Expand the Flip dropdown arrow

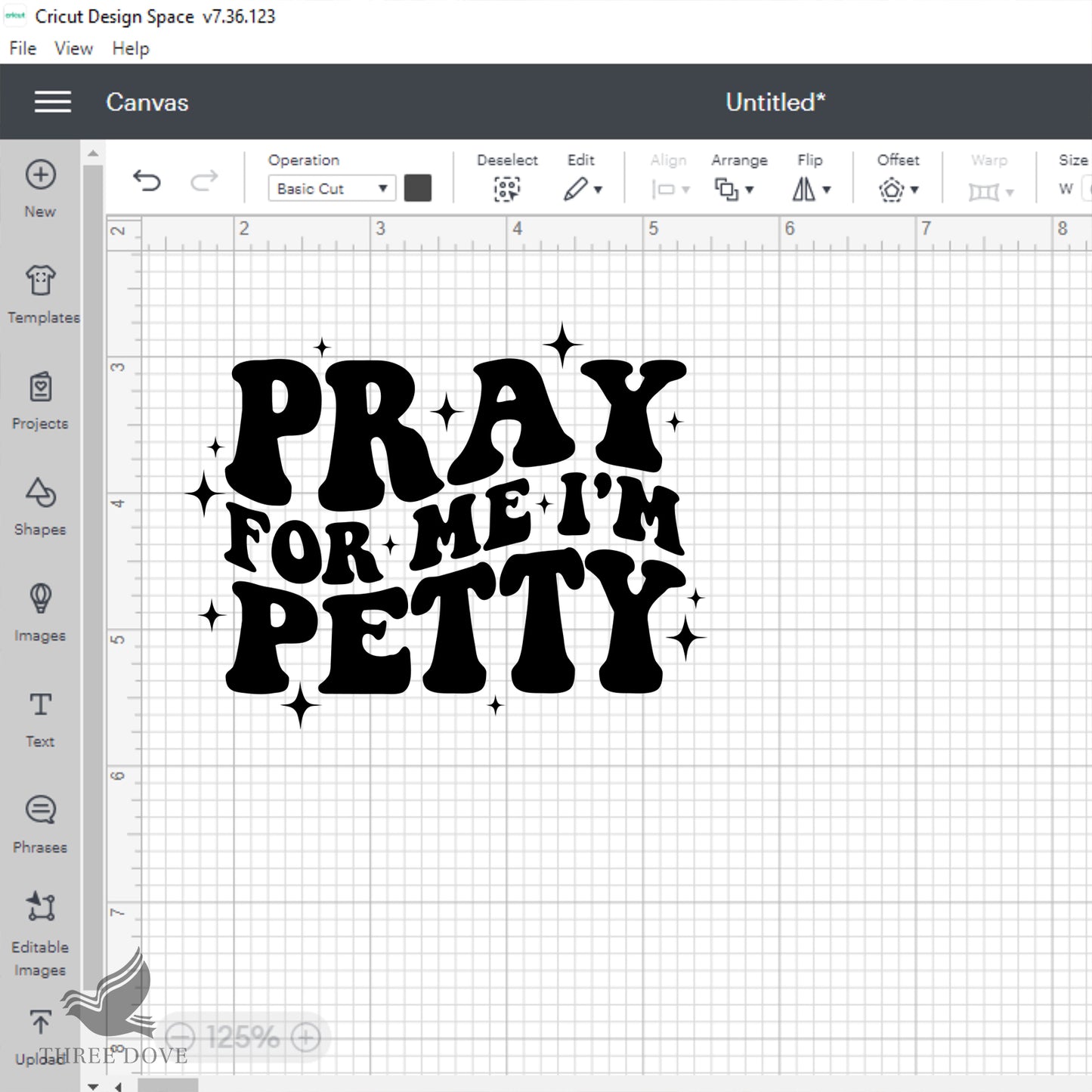click(x=827, y=190)
